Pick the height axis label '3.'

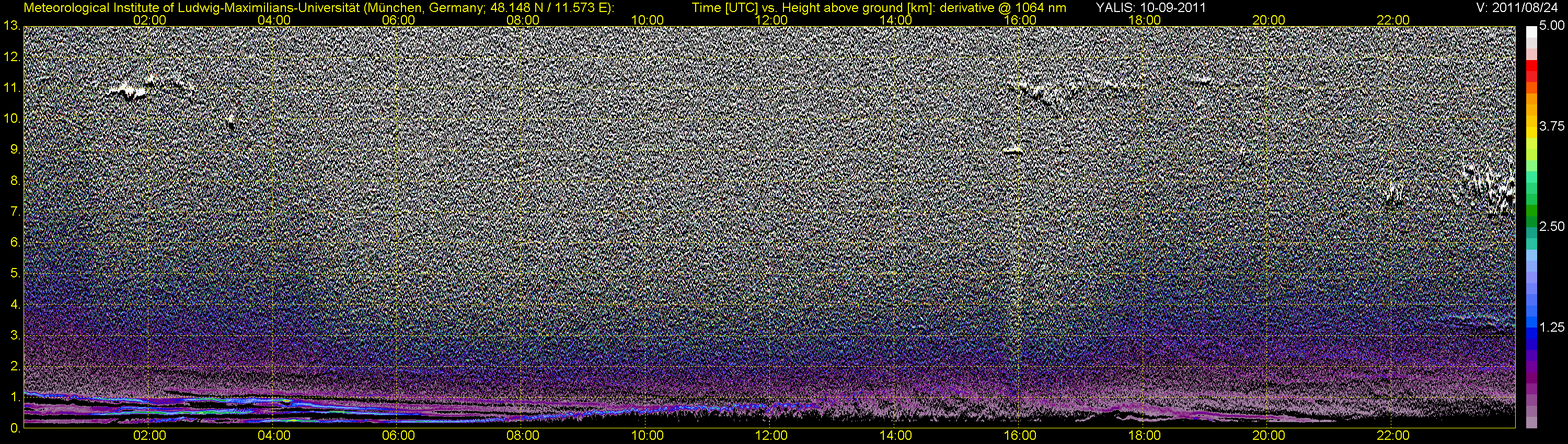pyautogui.click(x=15, y=335)
